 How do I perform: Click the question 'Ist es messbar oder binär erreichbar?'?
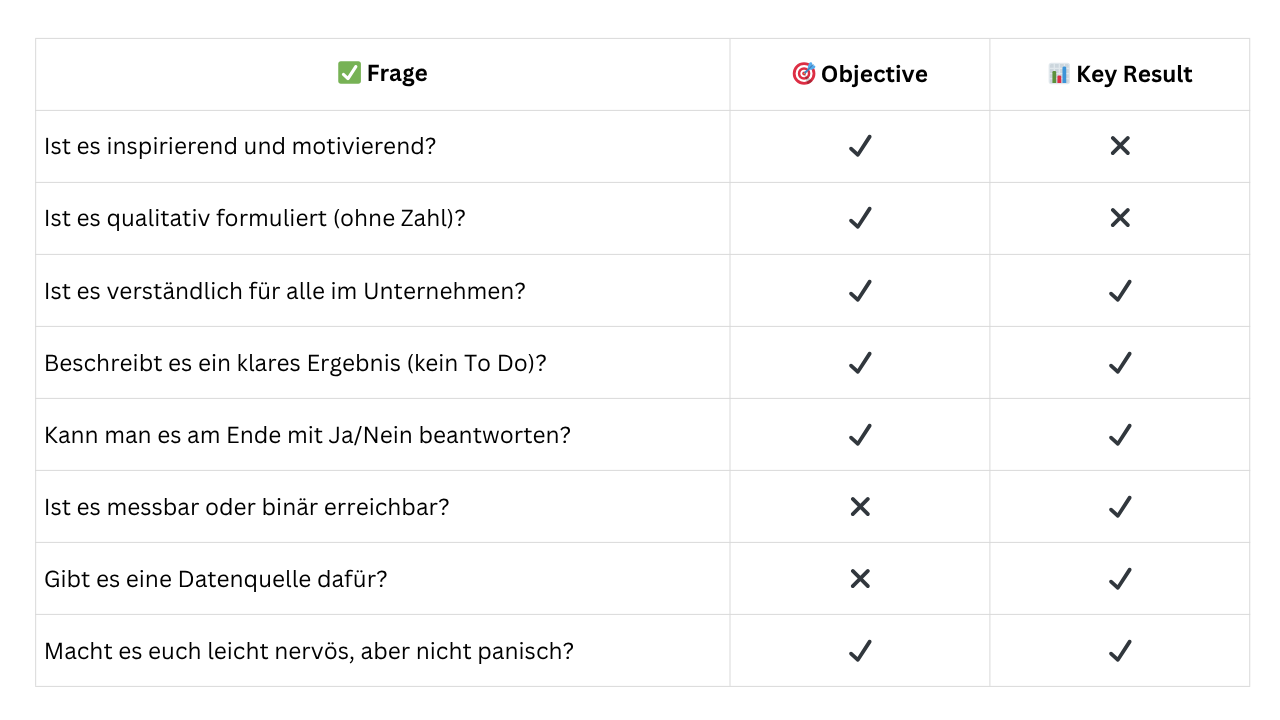coord(247,507)
